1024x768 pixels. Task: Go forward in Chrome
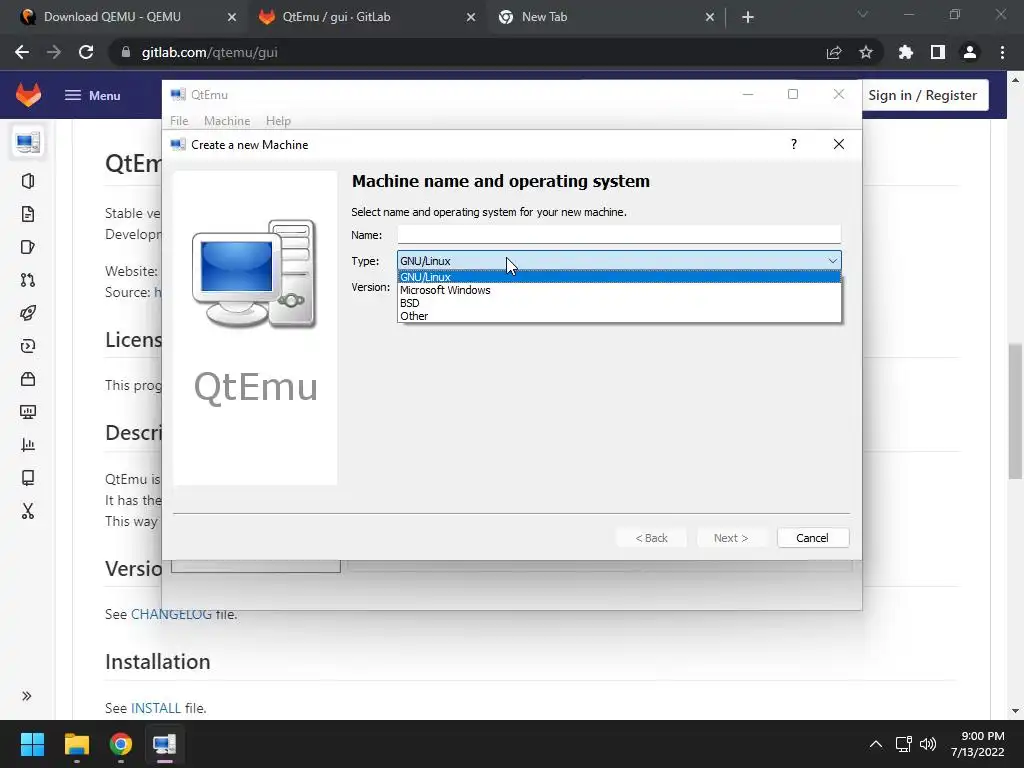(54, 52)
